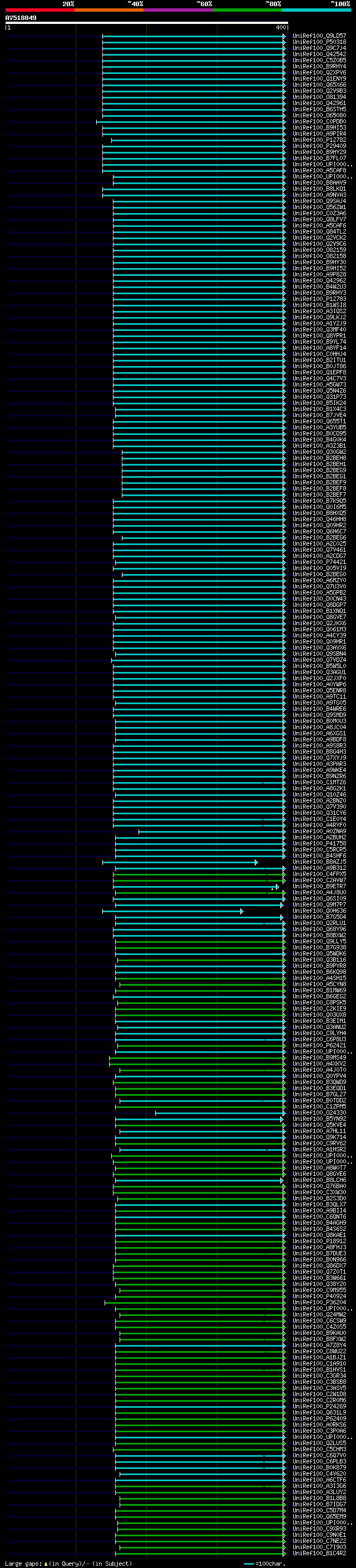Screen dimensions: 356x1568
Task: Select label UniRef100_Q9SAJ4
Action: (x=319, y=201)
